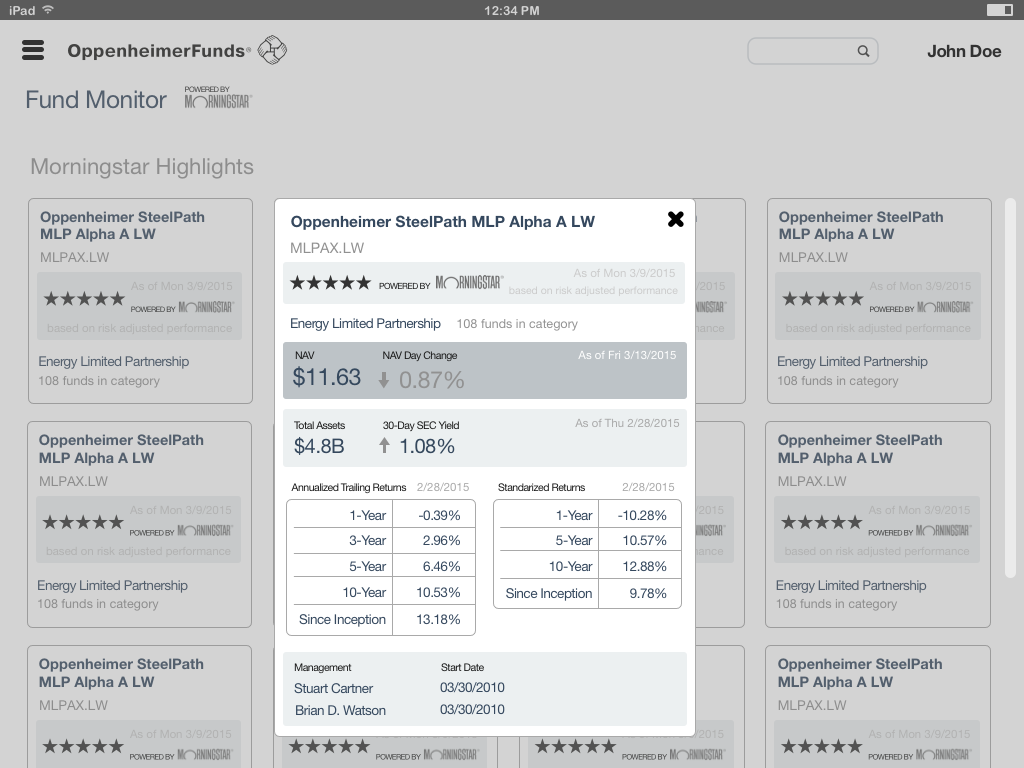
Task: Click manager name Brian D. Watson
Action: click(x=340, y=711)
